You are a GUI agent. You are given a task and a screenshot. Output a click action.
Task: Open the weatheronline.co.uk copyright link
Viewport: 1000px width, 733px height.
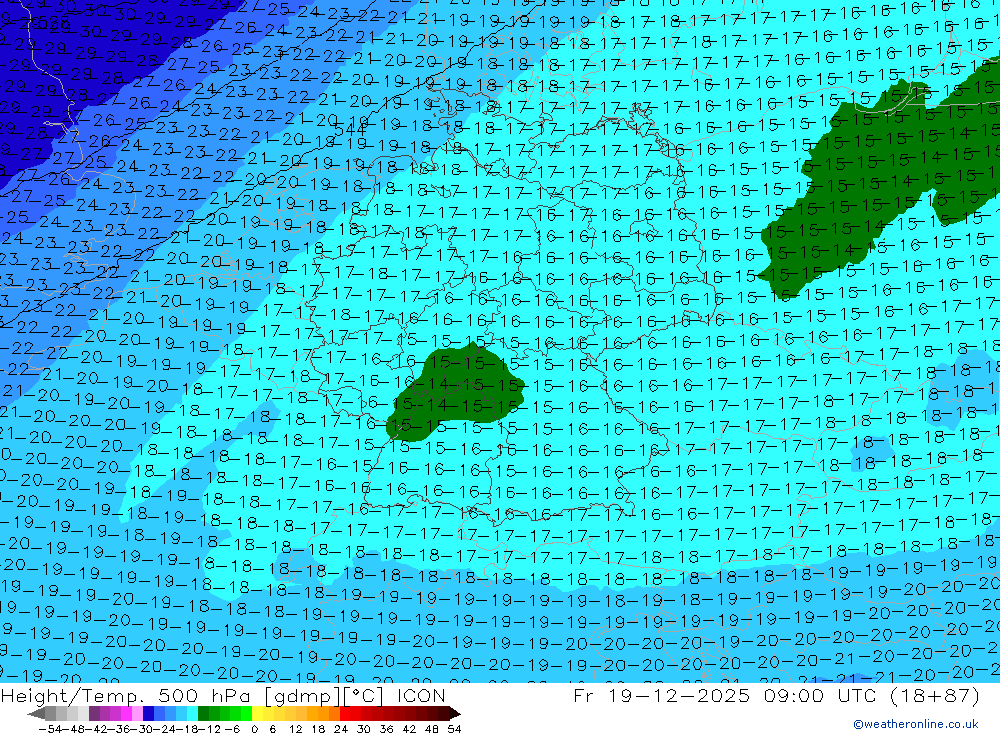(915, 724)
